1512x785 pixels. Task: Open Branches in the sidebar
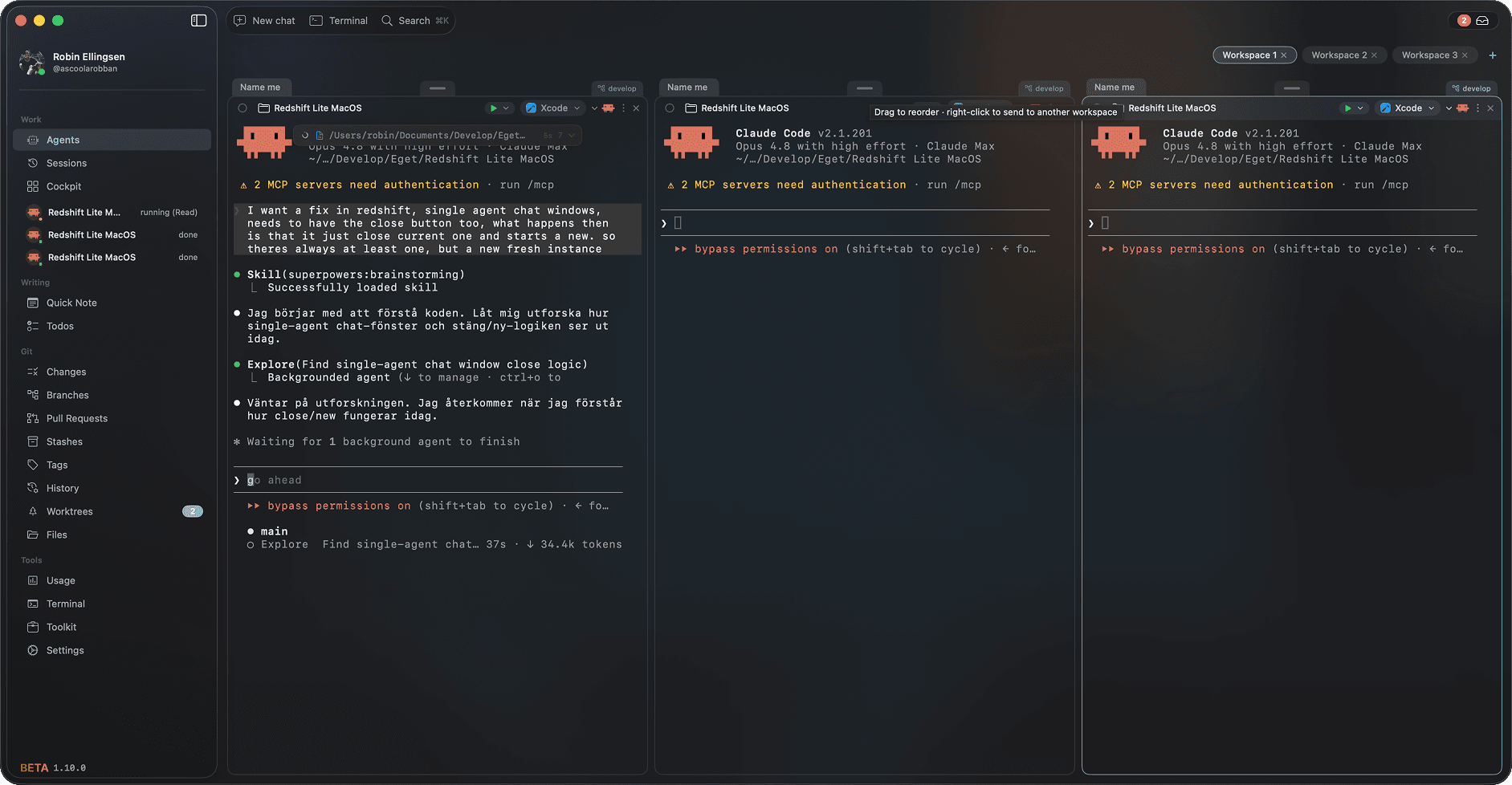[x=112, y=395]
